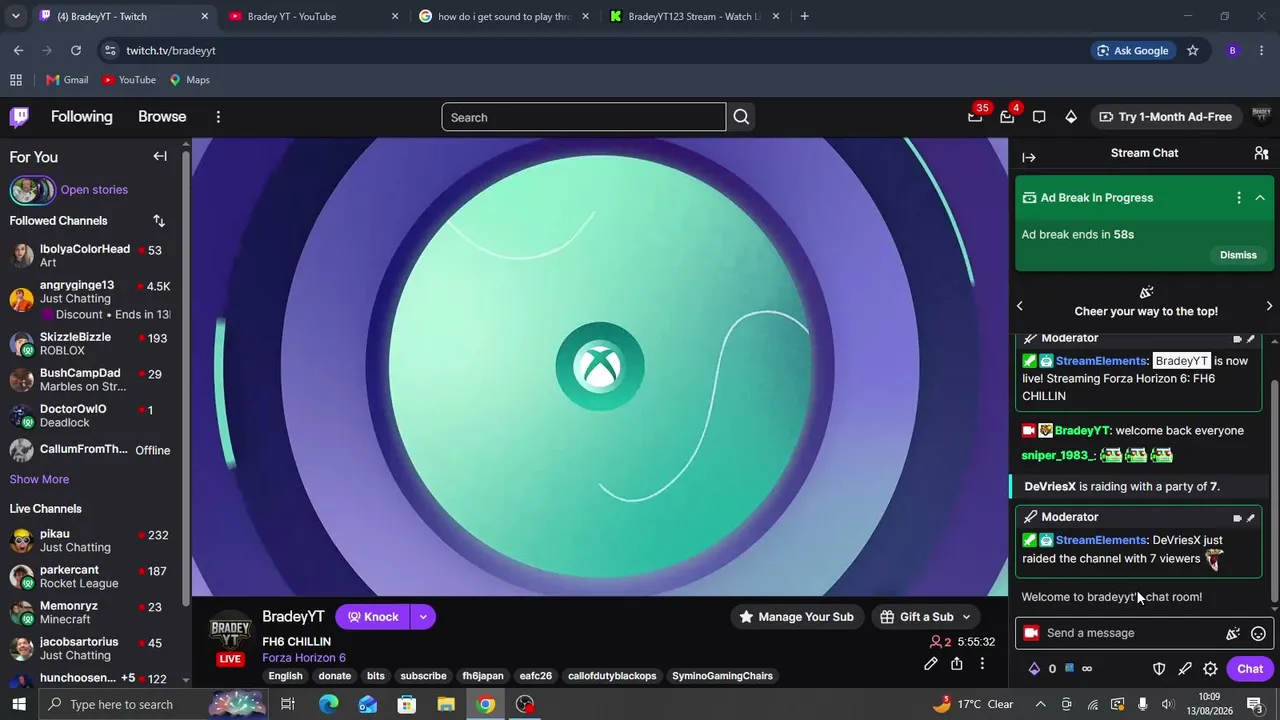Collapse the Ad Break In Progress panel

coord(1260,198)
